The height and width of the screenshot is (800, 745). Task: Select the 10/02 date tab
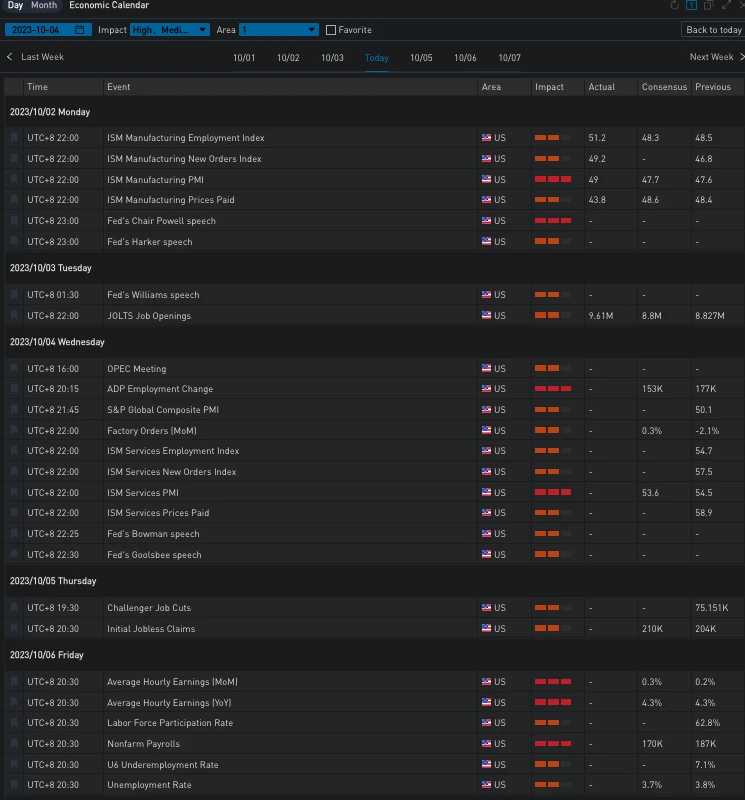(288, 58)
